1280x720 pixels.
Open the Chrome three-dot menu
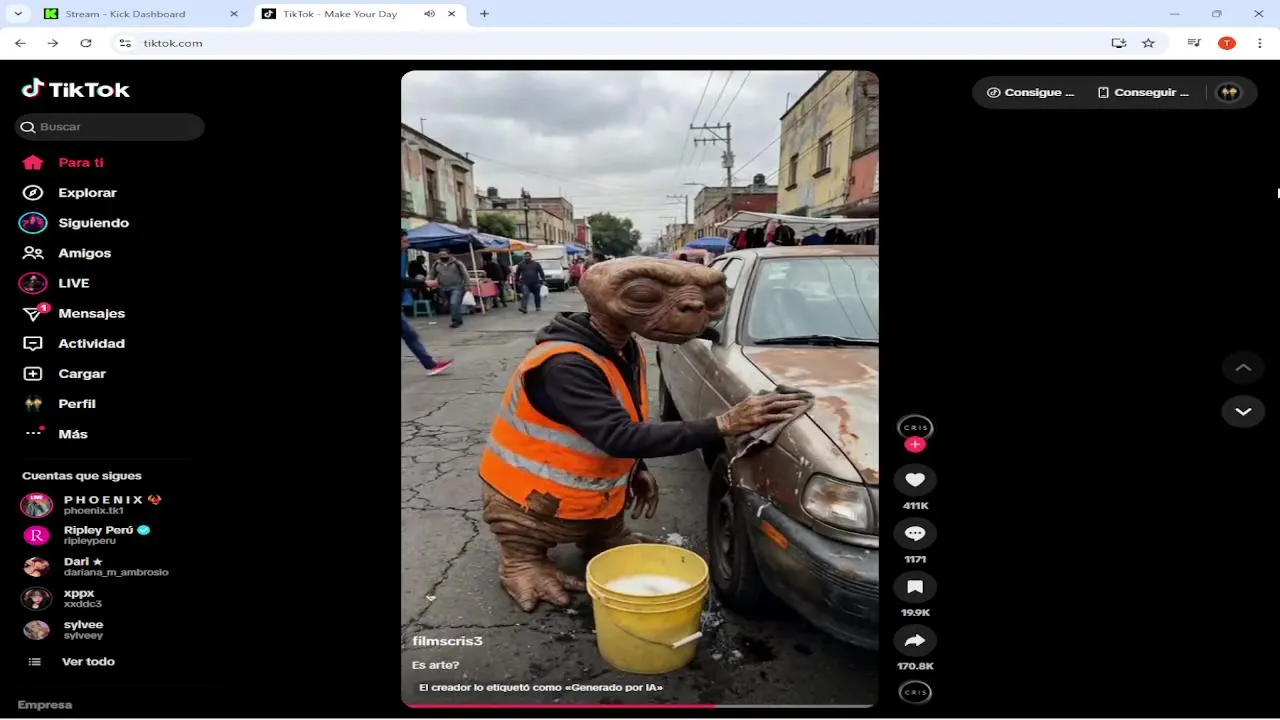click(1259, 43)
